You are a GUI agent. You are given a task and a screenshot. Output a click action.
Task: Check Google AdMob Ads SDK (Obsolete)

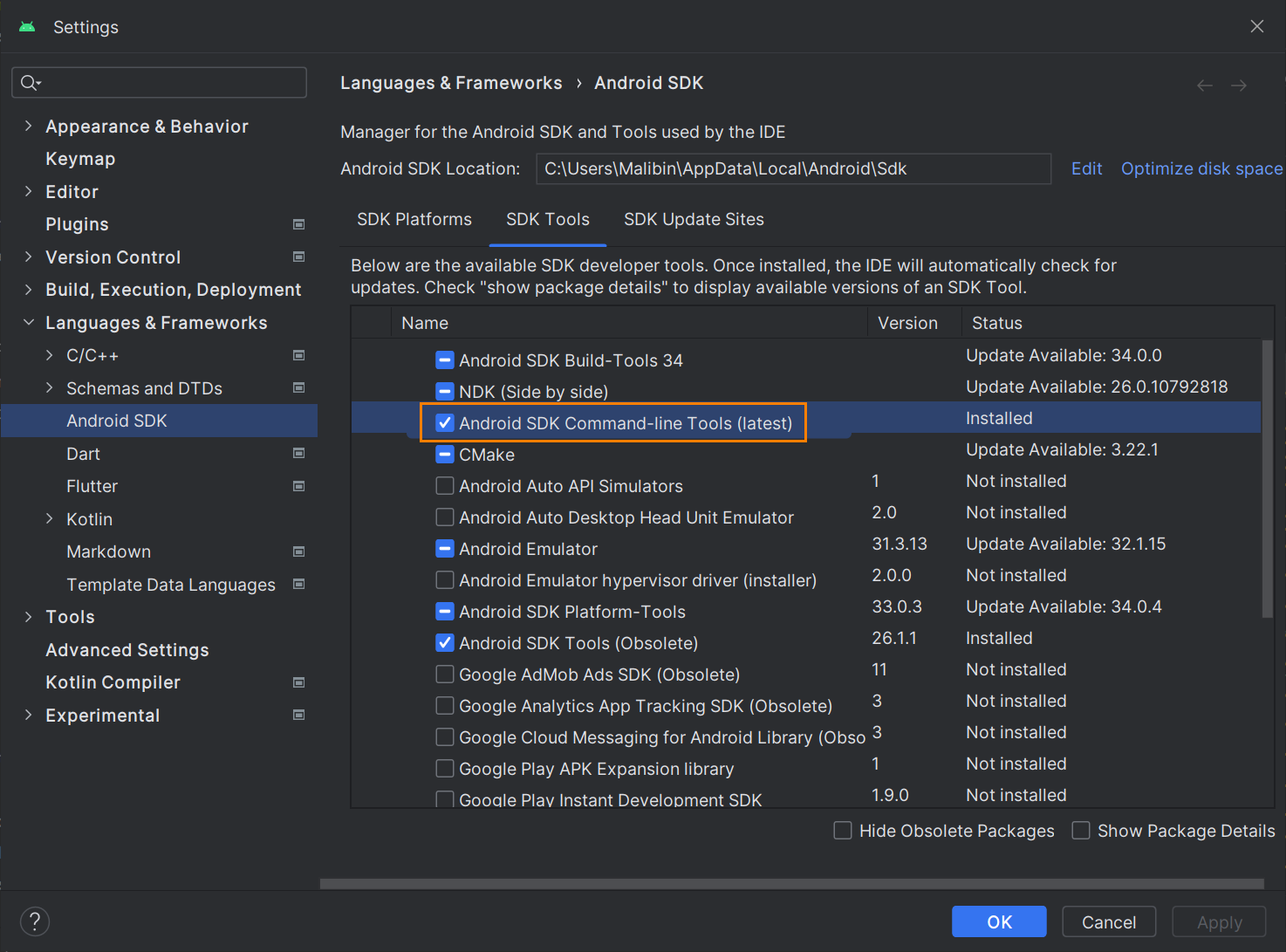pos(445,675)
